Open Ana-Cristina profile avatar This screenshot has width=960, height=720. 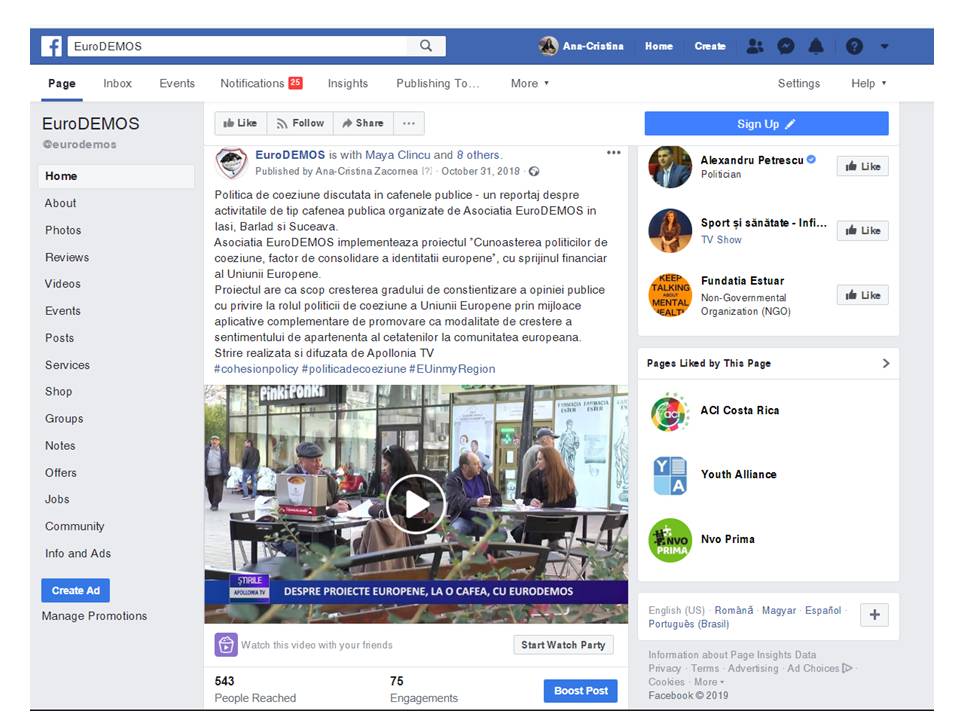click(548, 46)
